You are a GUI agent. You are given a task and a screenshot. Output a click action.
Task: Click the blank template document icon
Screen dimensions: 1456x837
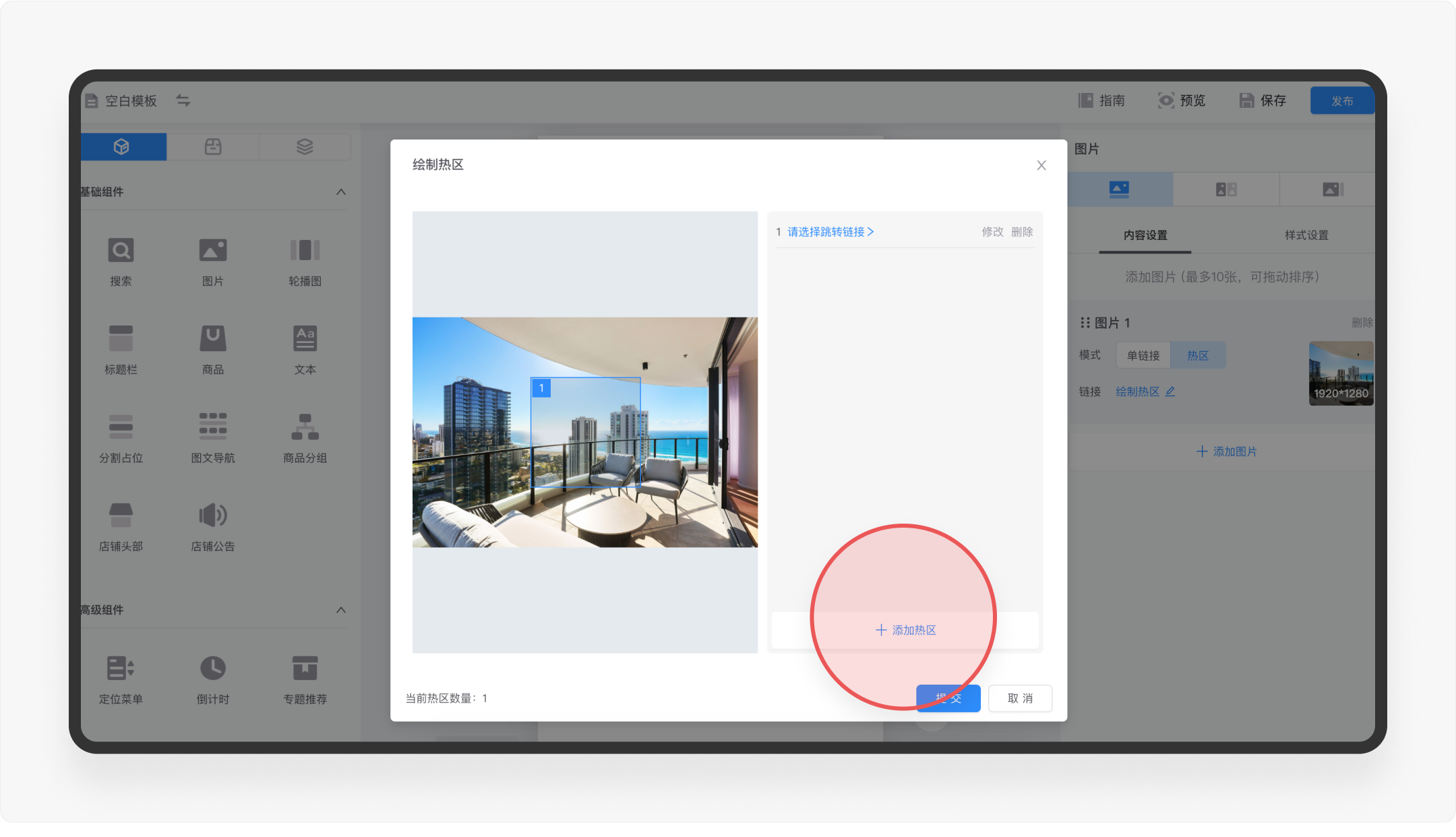point(92,101)
